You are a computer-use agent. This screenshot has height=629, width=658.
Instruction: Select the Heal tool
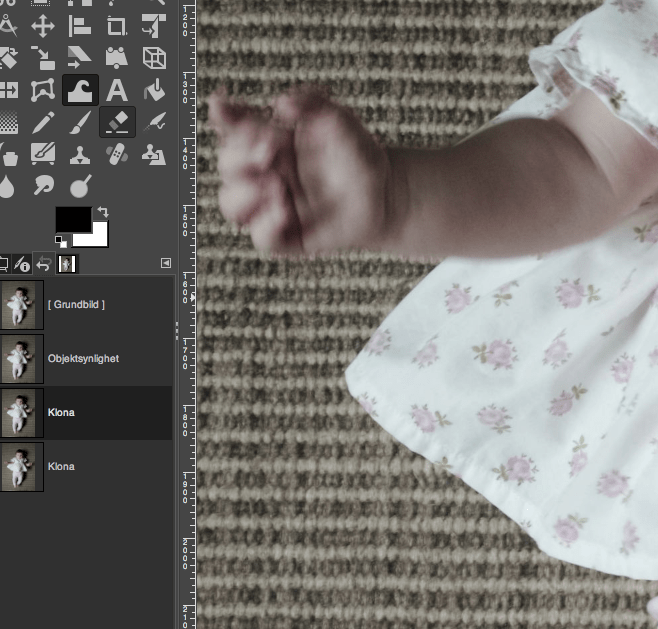117,155
